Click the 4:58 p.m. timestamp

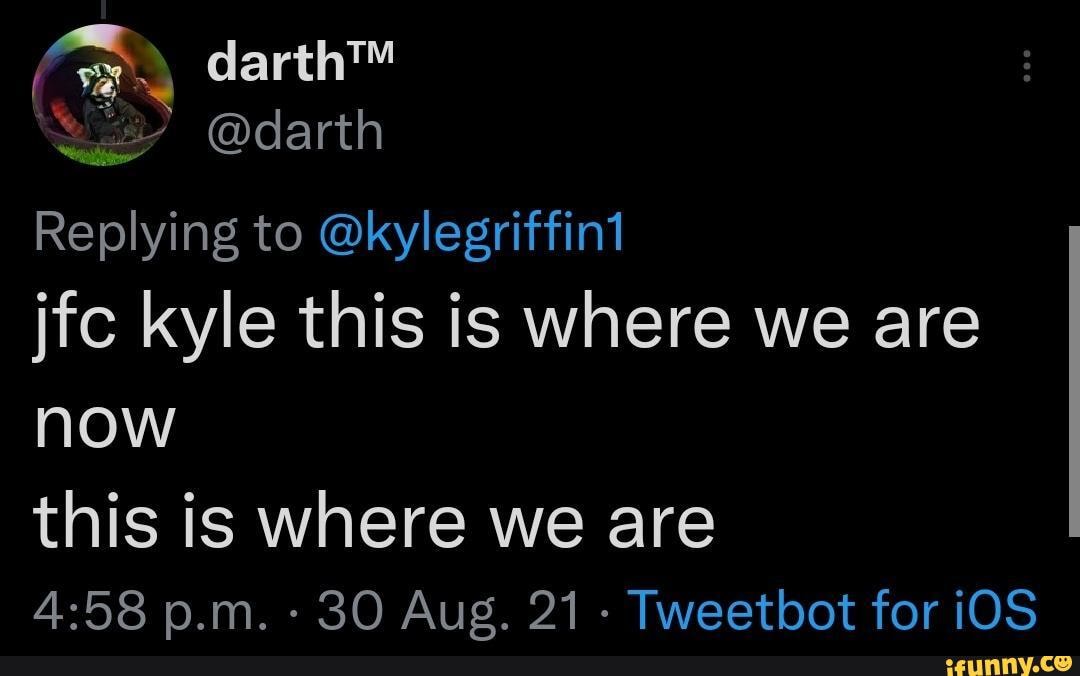(151, 608)
